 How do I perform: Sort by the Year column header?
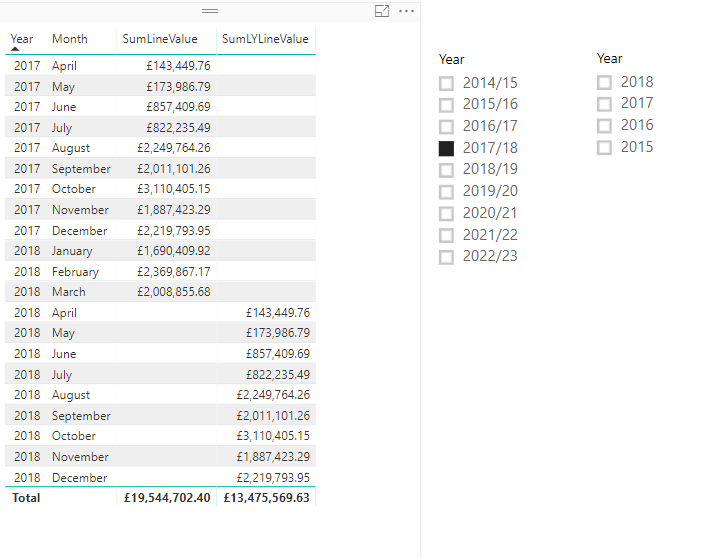pyautogui.click(x=22, y=39)
